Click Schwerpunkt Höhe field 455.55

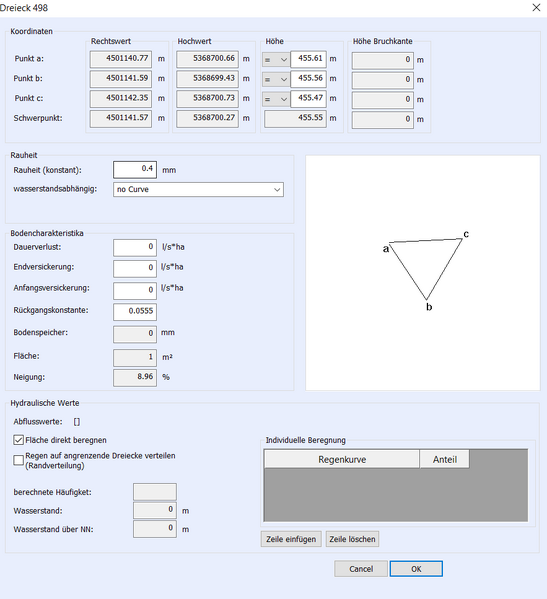[x=295, y=119]
